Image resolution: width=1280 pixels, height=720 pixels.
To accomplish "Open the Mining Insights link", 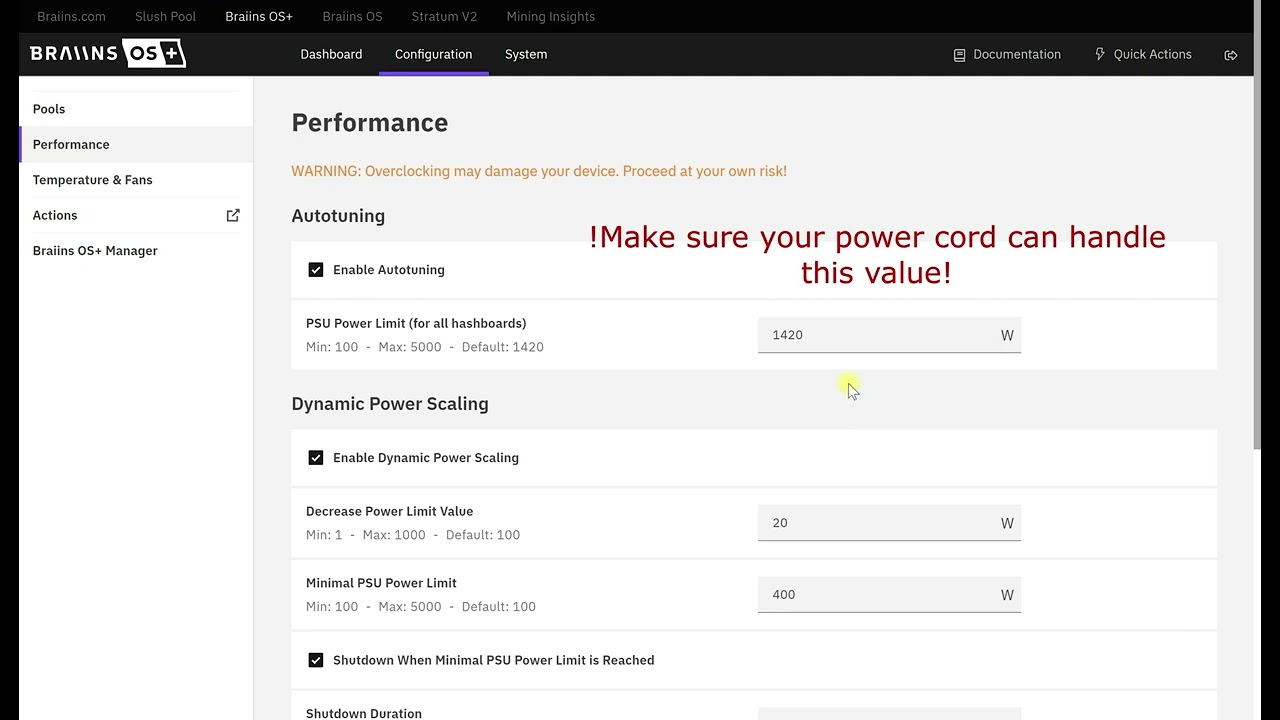I will (x=550, y=16).
